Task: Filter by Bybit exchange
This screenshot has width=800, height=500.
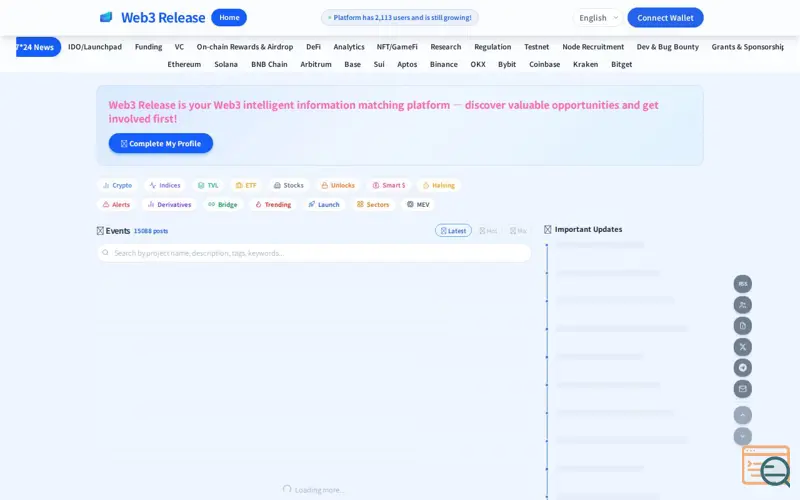Action: pos(507,64)
